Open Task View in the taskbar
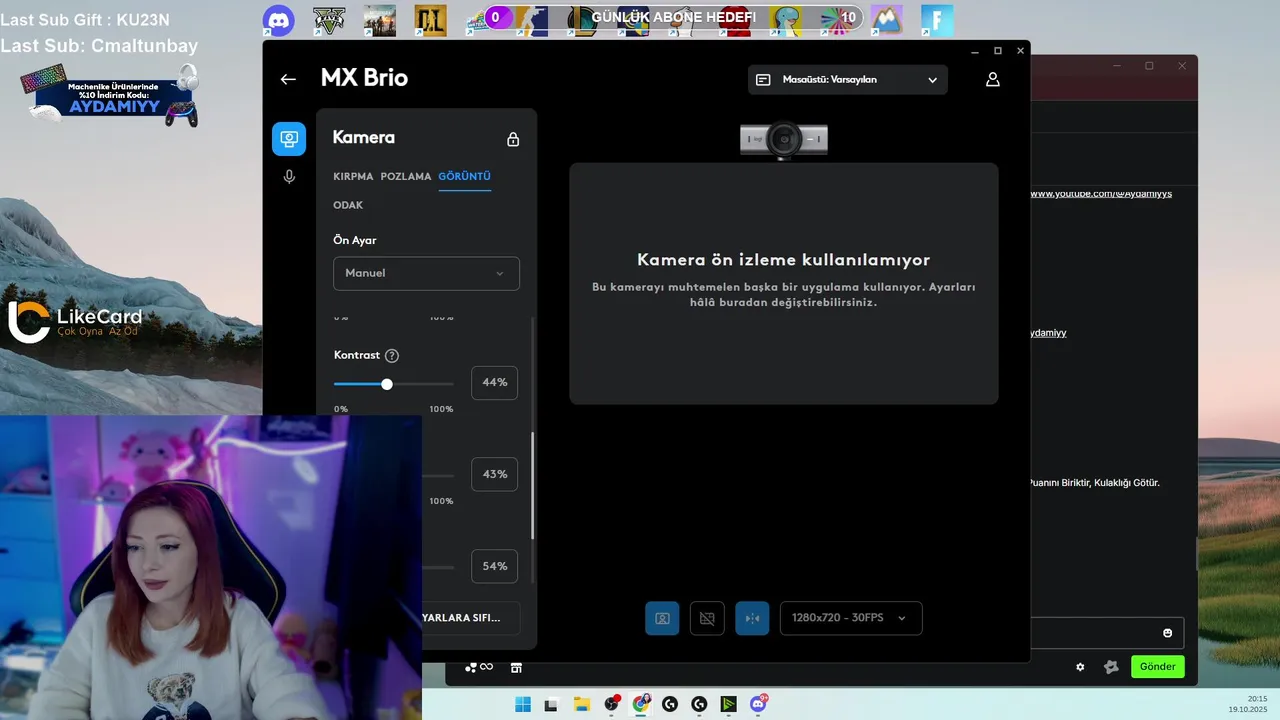Viewport: 1280px width, 720px height. (551, 704)
